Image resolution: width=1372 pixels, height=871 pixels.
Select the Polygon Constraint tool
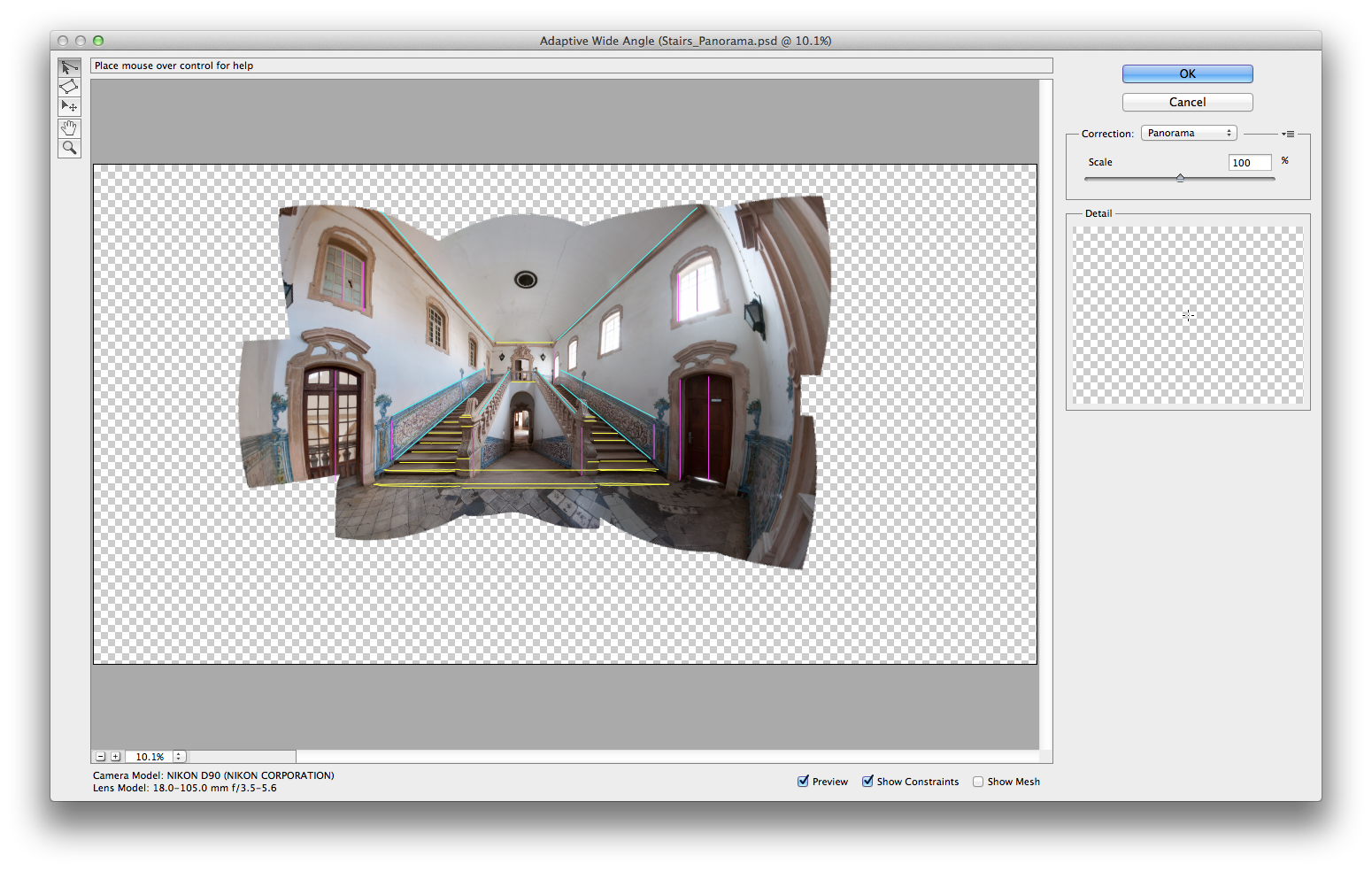coord(69,87)
